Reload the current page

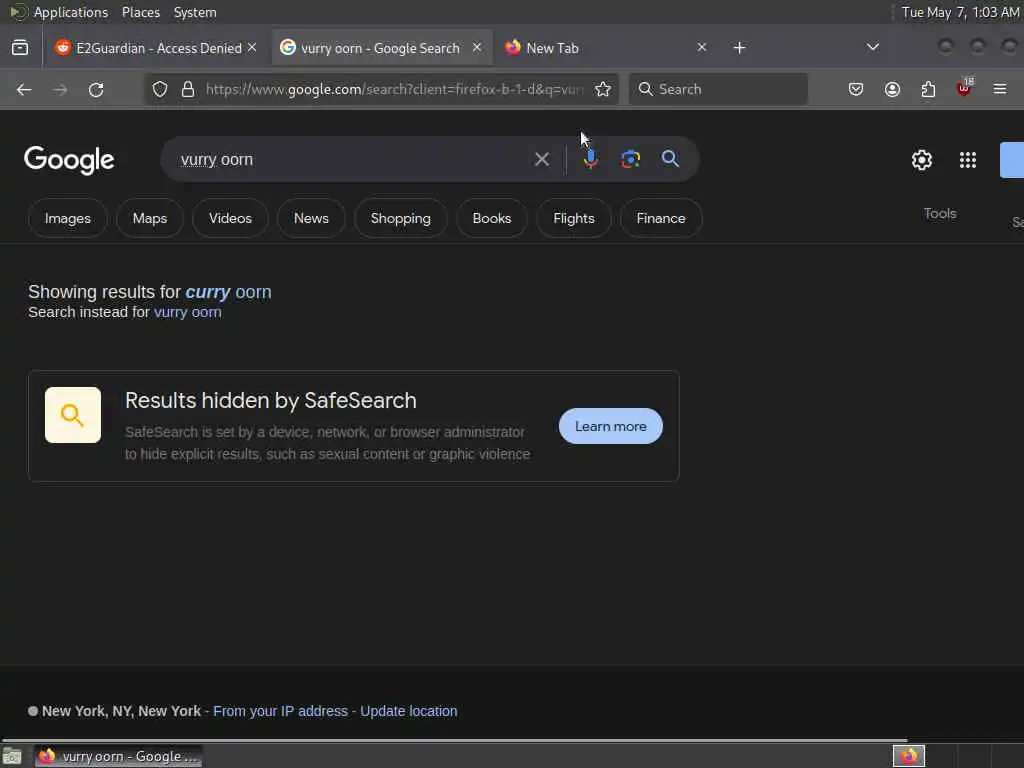(96, 89)
